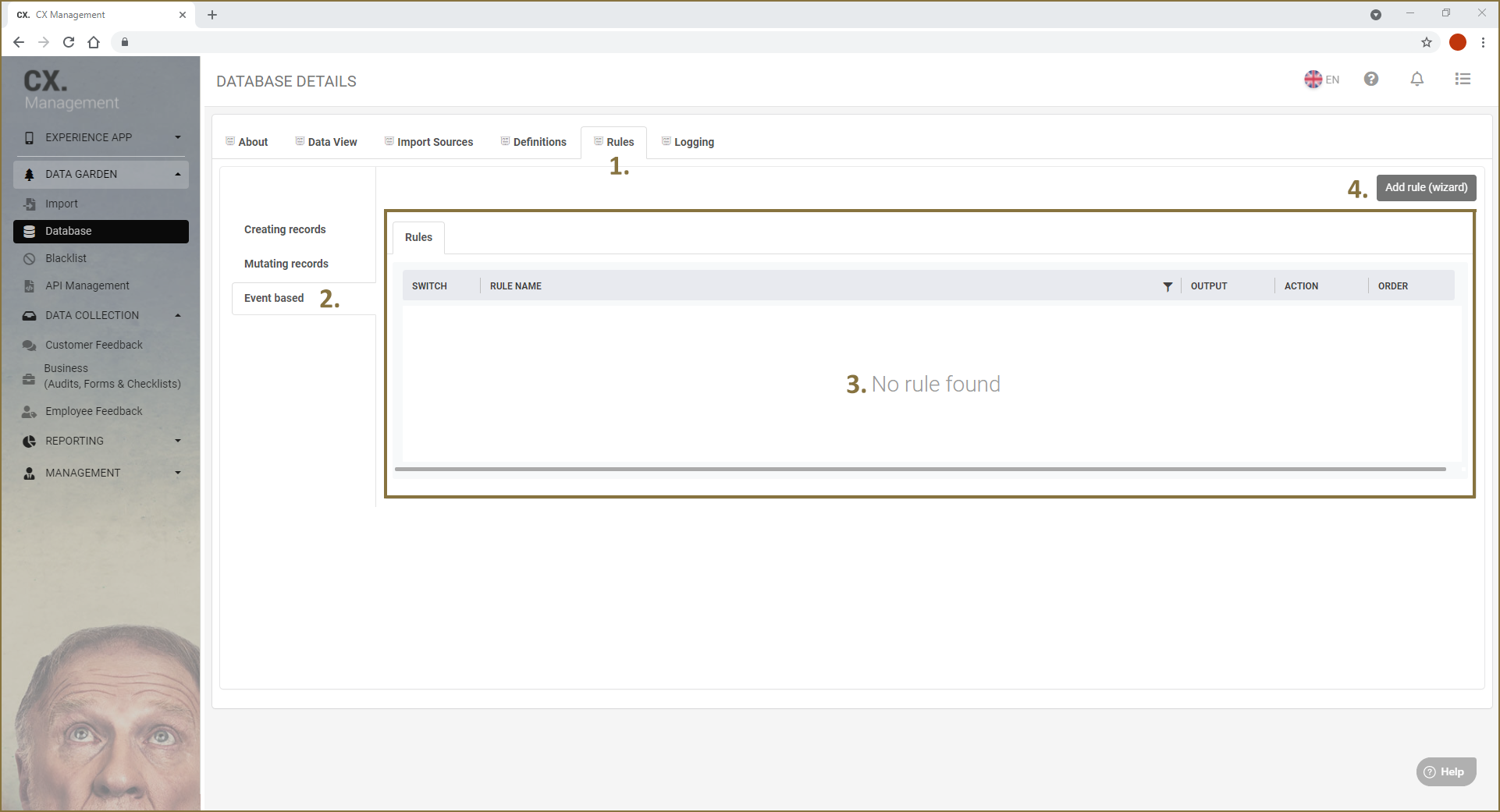Click the Import sidebar icon
Image resolution: width=1500 pixels, height=812 pixels.
29,204
